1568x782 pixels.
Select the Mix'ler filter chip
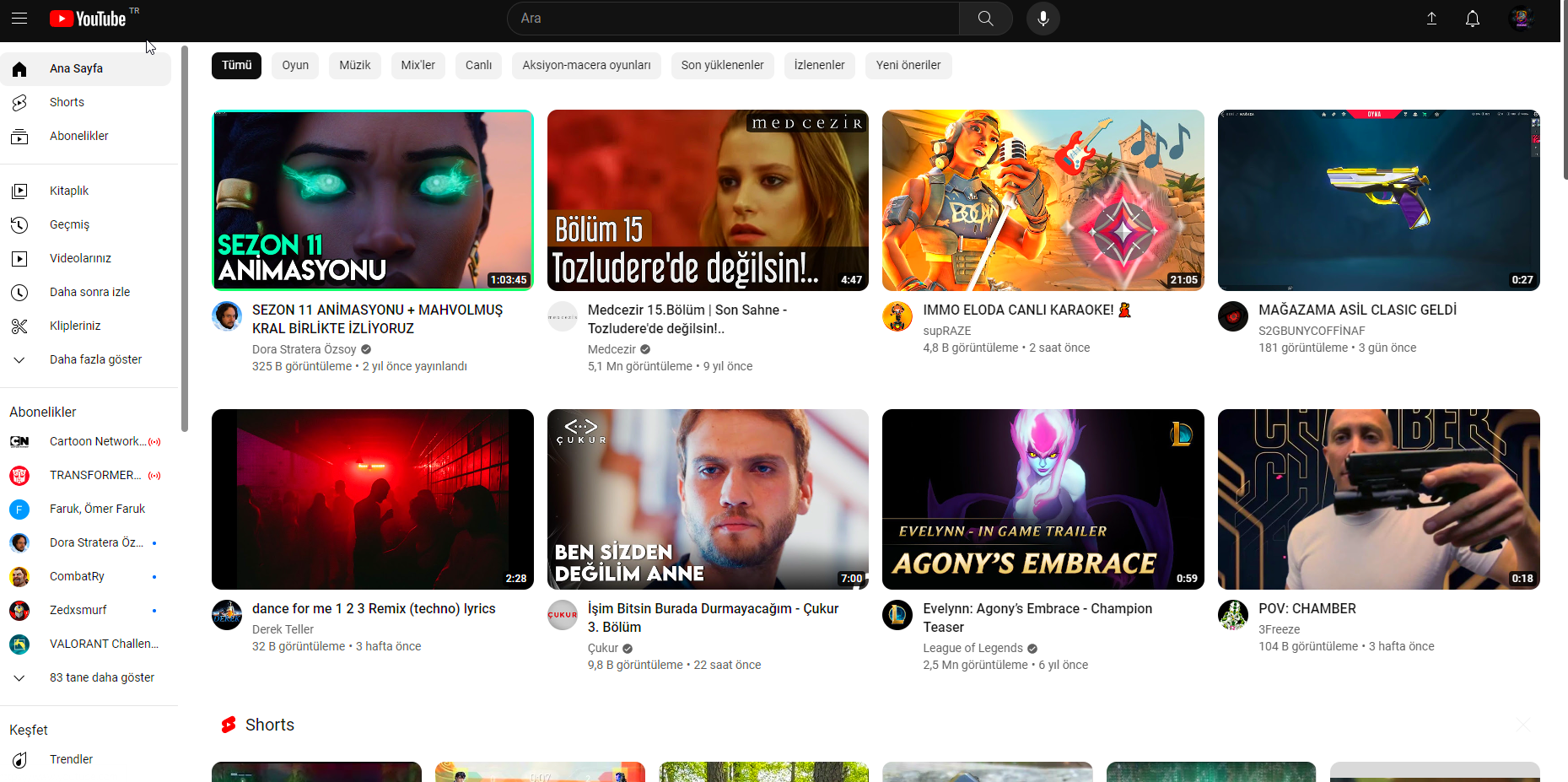tap(418, 65)
